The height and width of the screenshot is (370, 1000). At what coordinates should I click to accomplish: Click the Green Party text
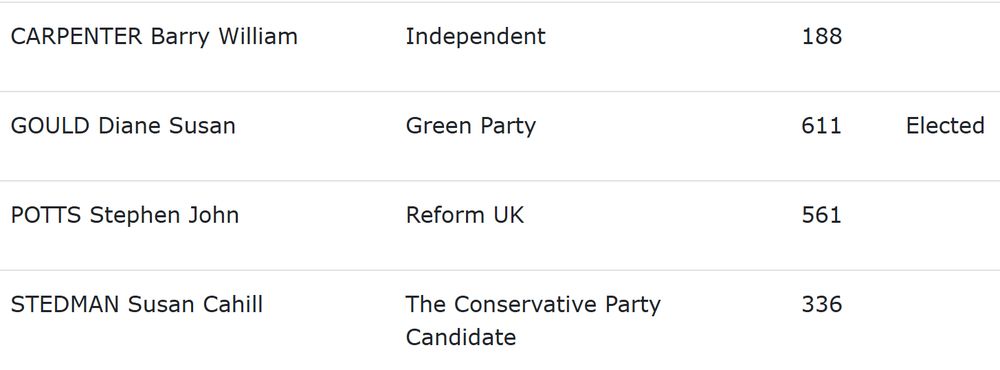471,126
